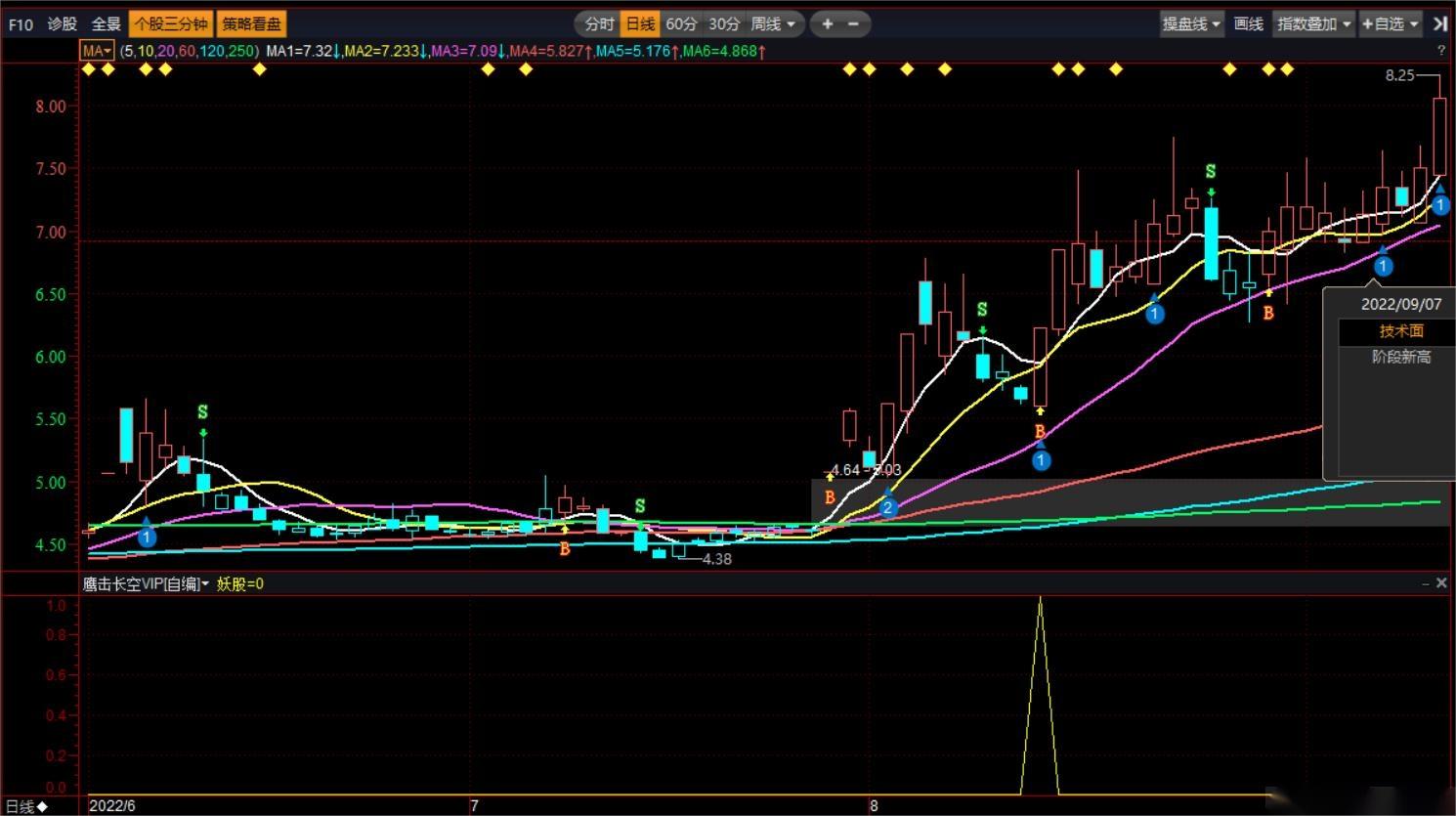
Task: Toggle the 日线 daily period view
Action: point(641,24)
